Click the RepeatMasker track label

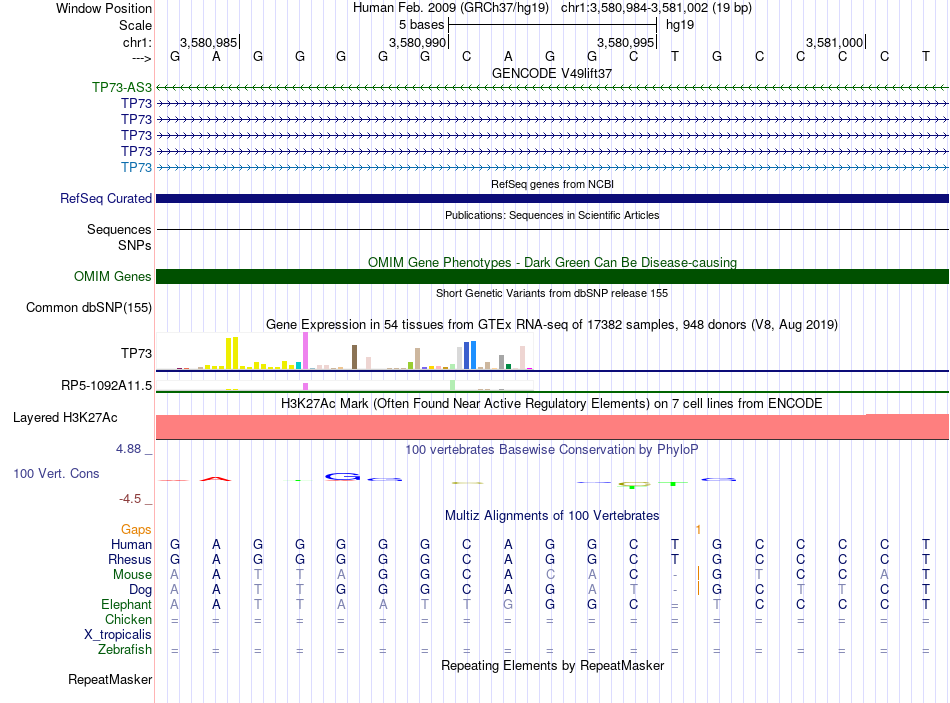[x=110, y=679]
